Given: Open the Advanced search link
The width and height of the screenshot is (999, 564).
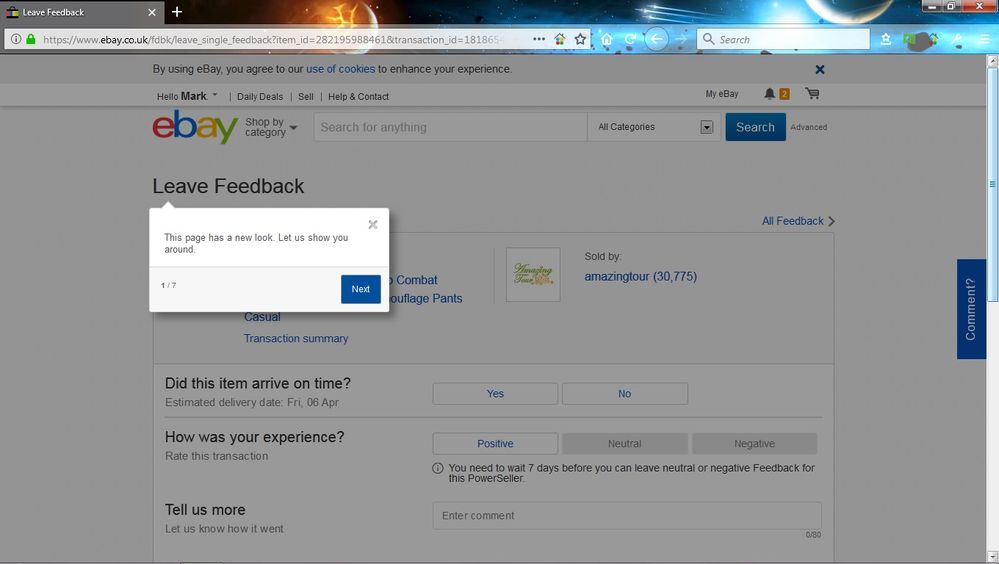Looking at the screenshot, I should tap(809, 127).
